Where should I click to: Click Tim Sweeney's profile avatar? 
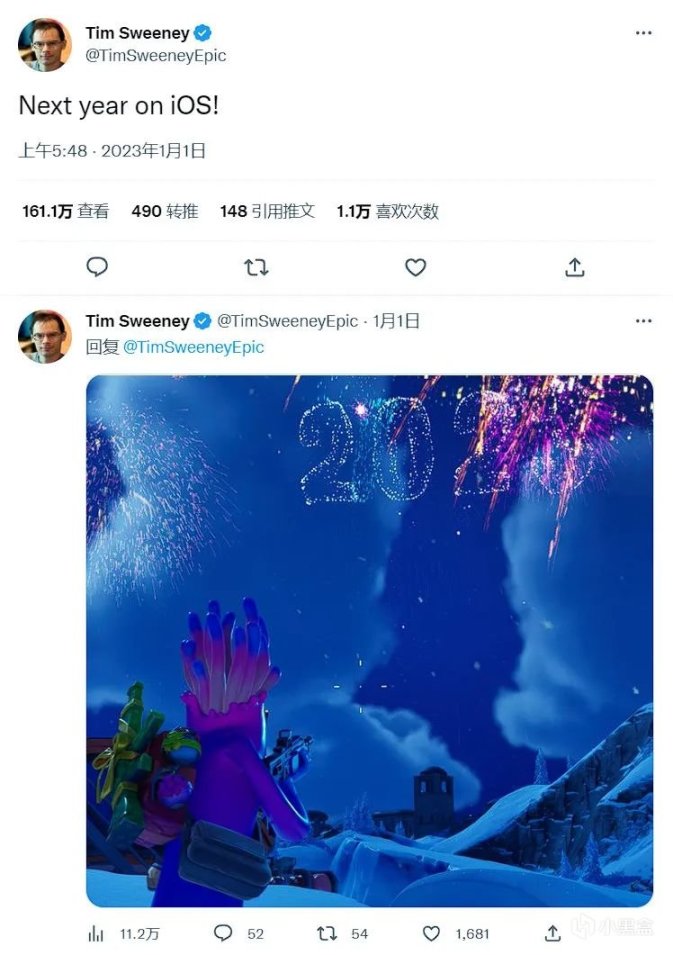point(44,44)
